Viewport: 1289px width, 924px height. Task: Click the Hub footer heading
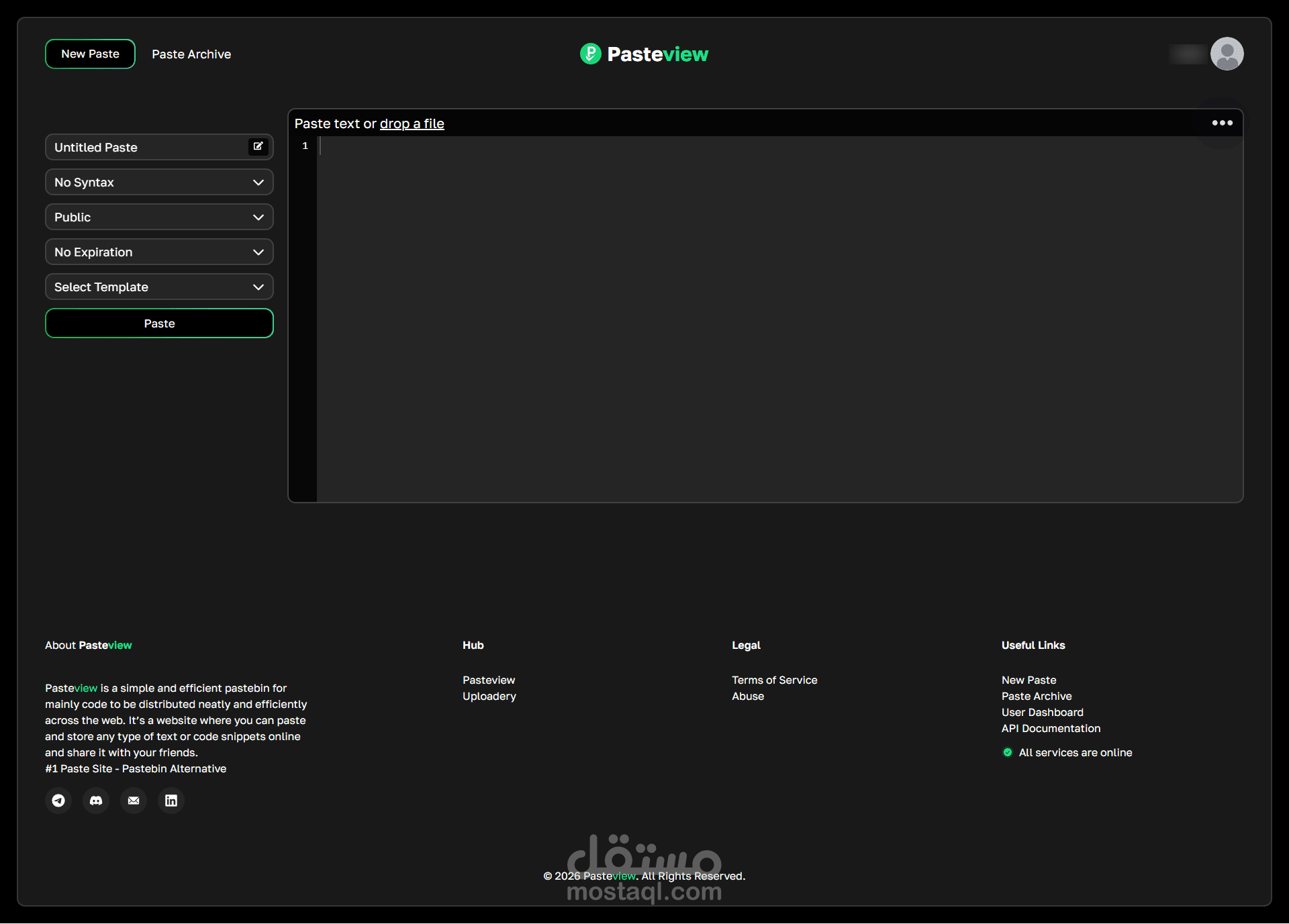tap(473, 645)
